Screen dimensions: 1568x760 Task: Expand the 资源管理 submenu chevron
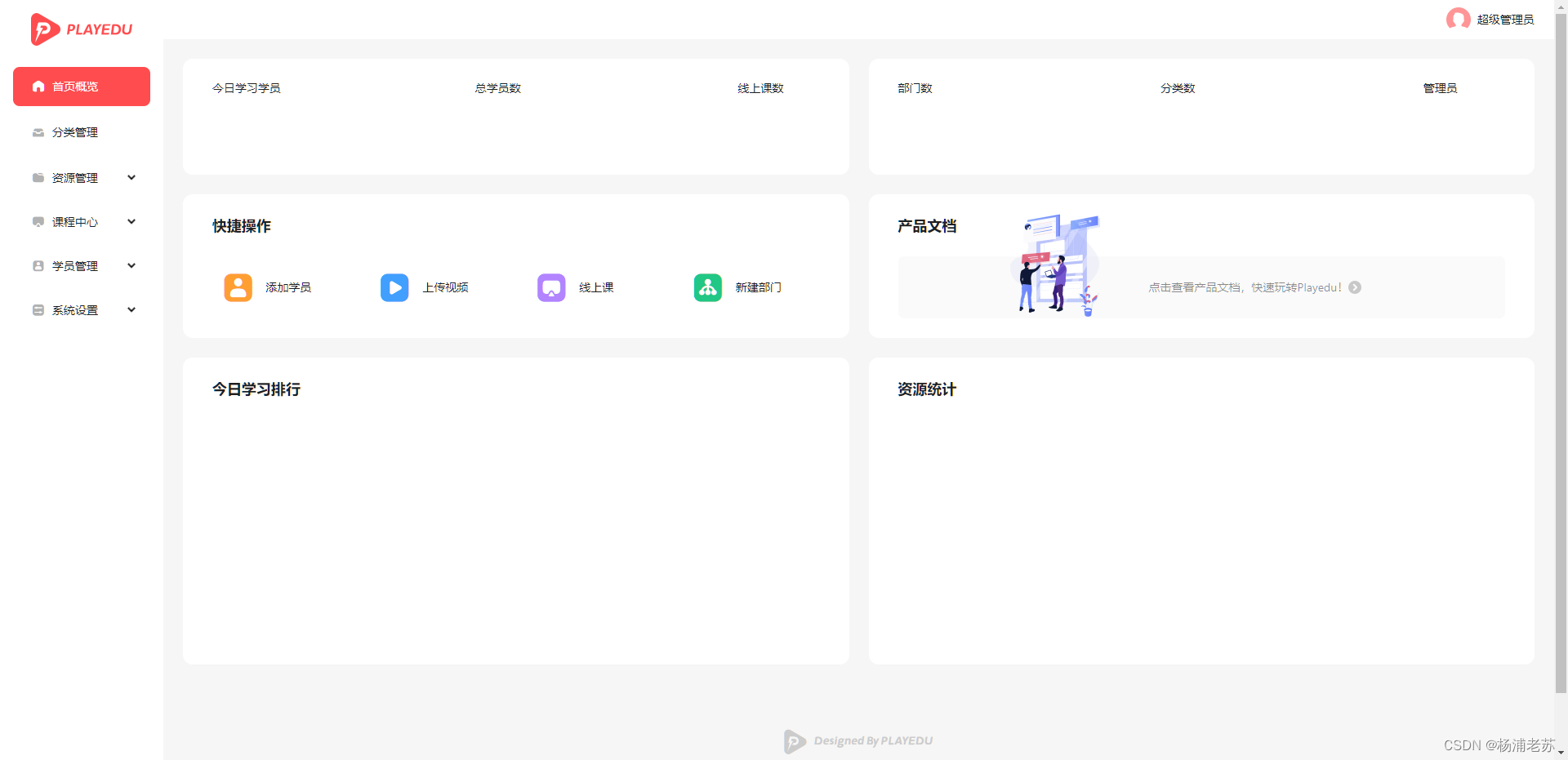click(x=131, y=178)
